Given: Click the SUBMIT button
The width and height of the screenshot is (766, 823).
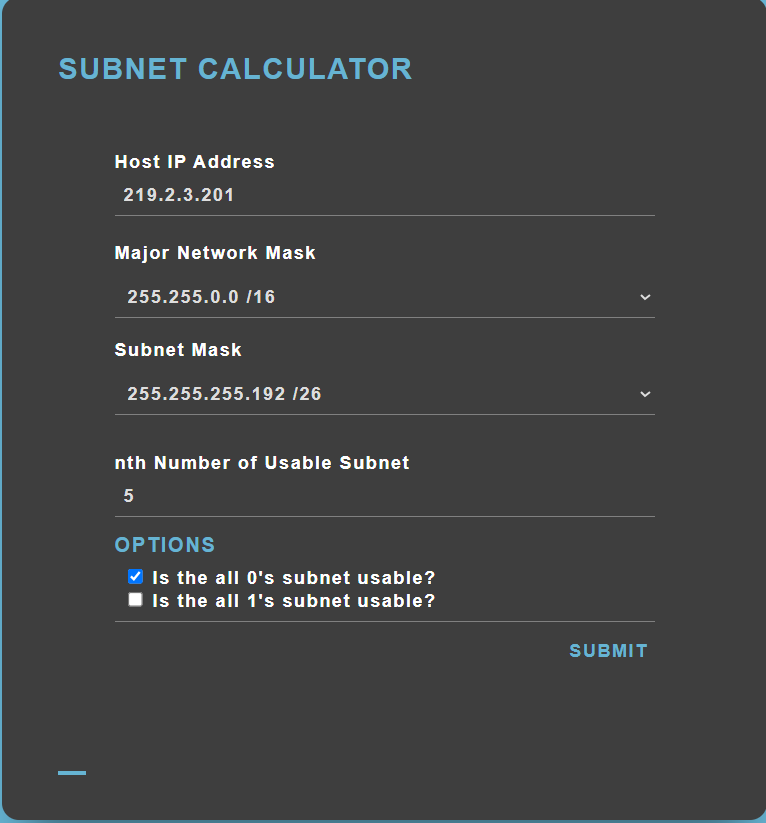Looking at the screenshot, I should 607,650.
